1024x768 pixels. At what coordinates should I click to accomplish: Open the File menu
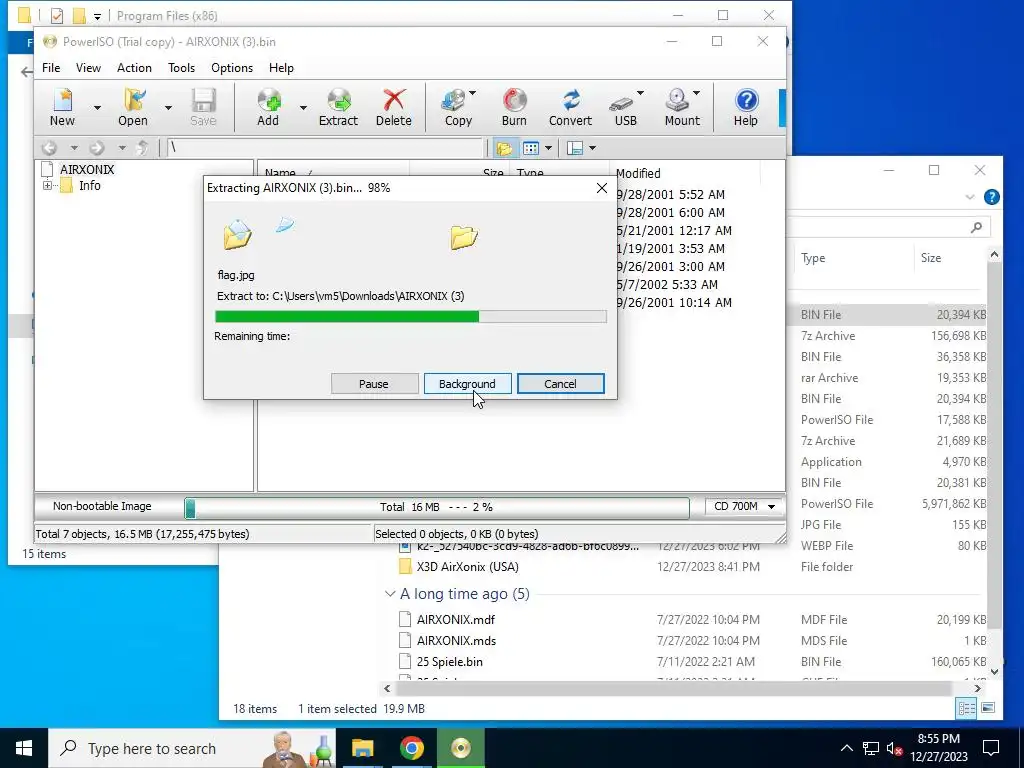[51, 68]
